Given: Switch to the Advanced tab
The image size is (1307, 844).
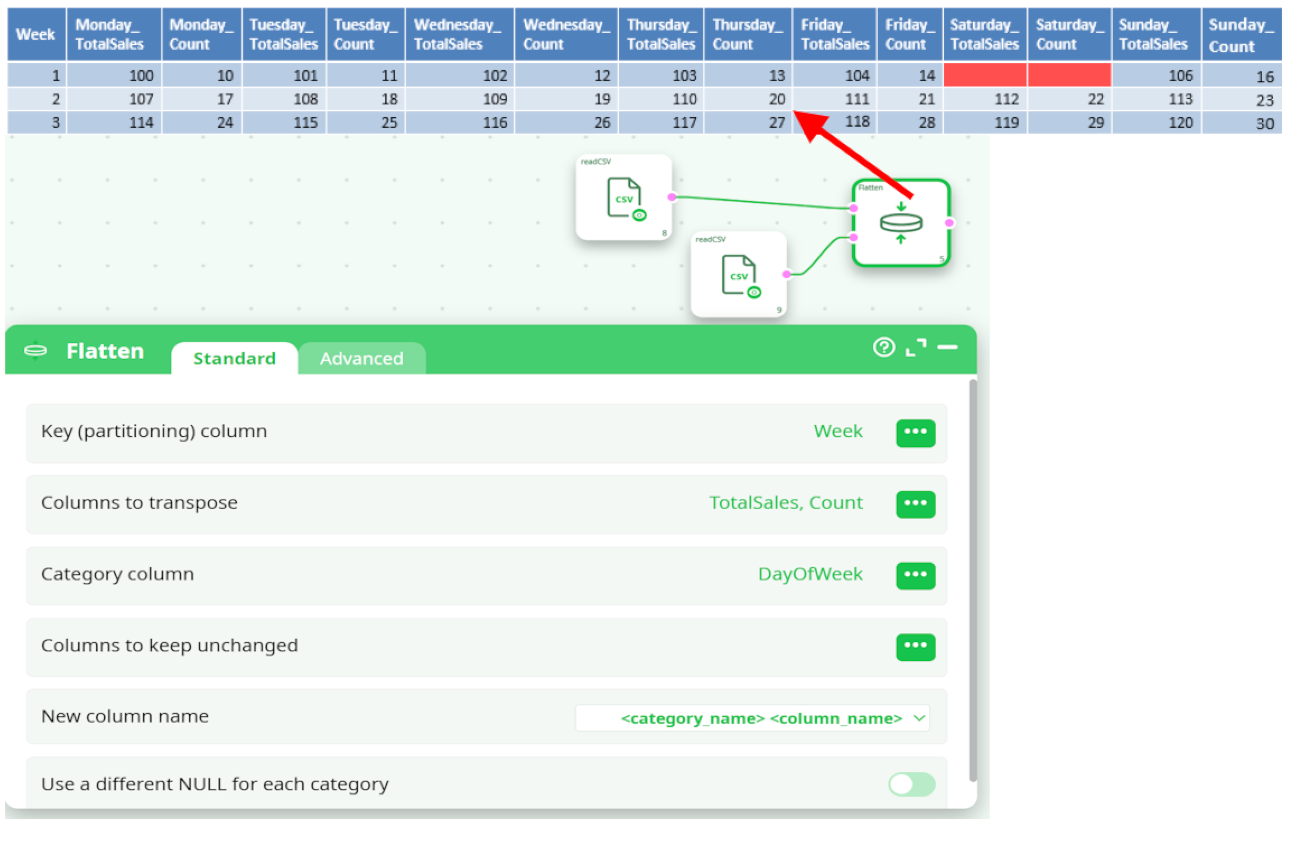Looking at the screenshot, I should (x=361, y=358).
